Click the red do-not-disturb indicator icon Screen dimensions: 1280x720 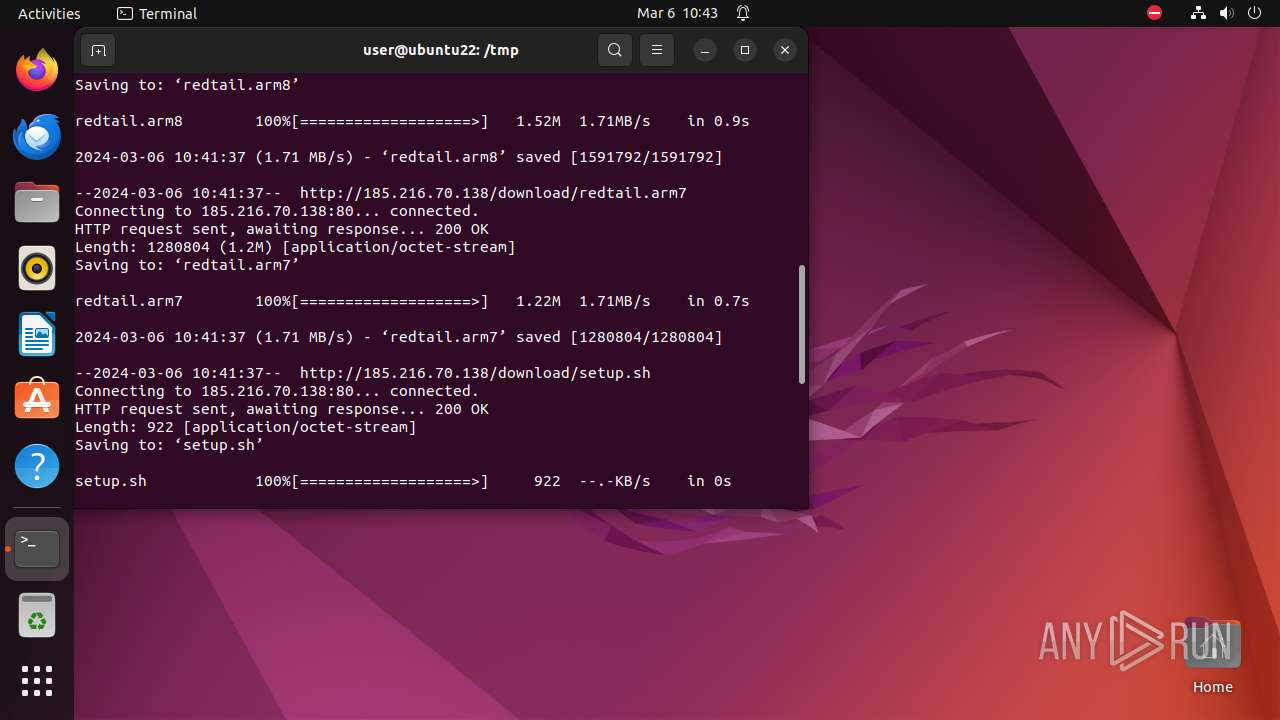click(1154, 13)
